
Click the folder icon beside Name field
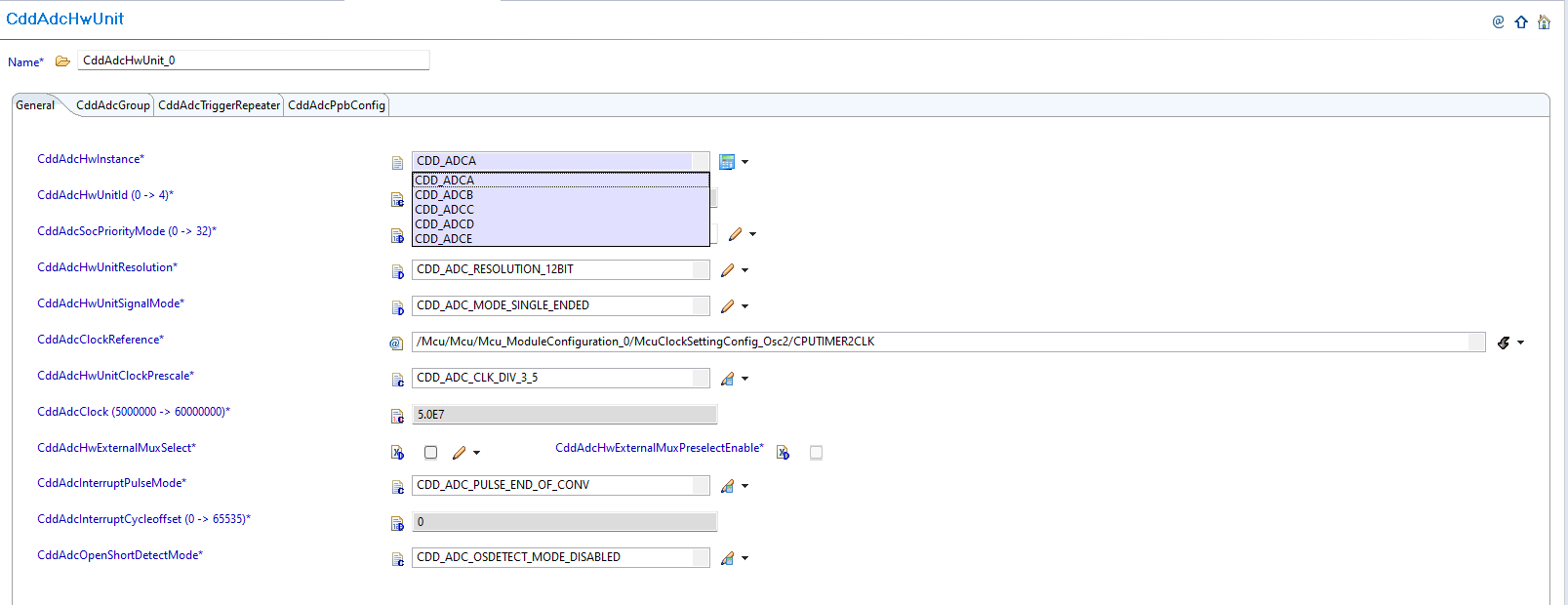(62, 61)
